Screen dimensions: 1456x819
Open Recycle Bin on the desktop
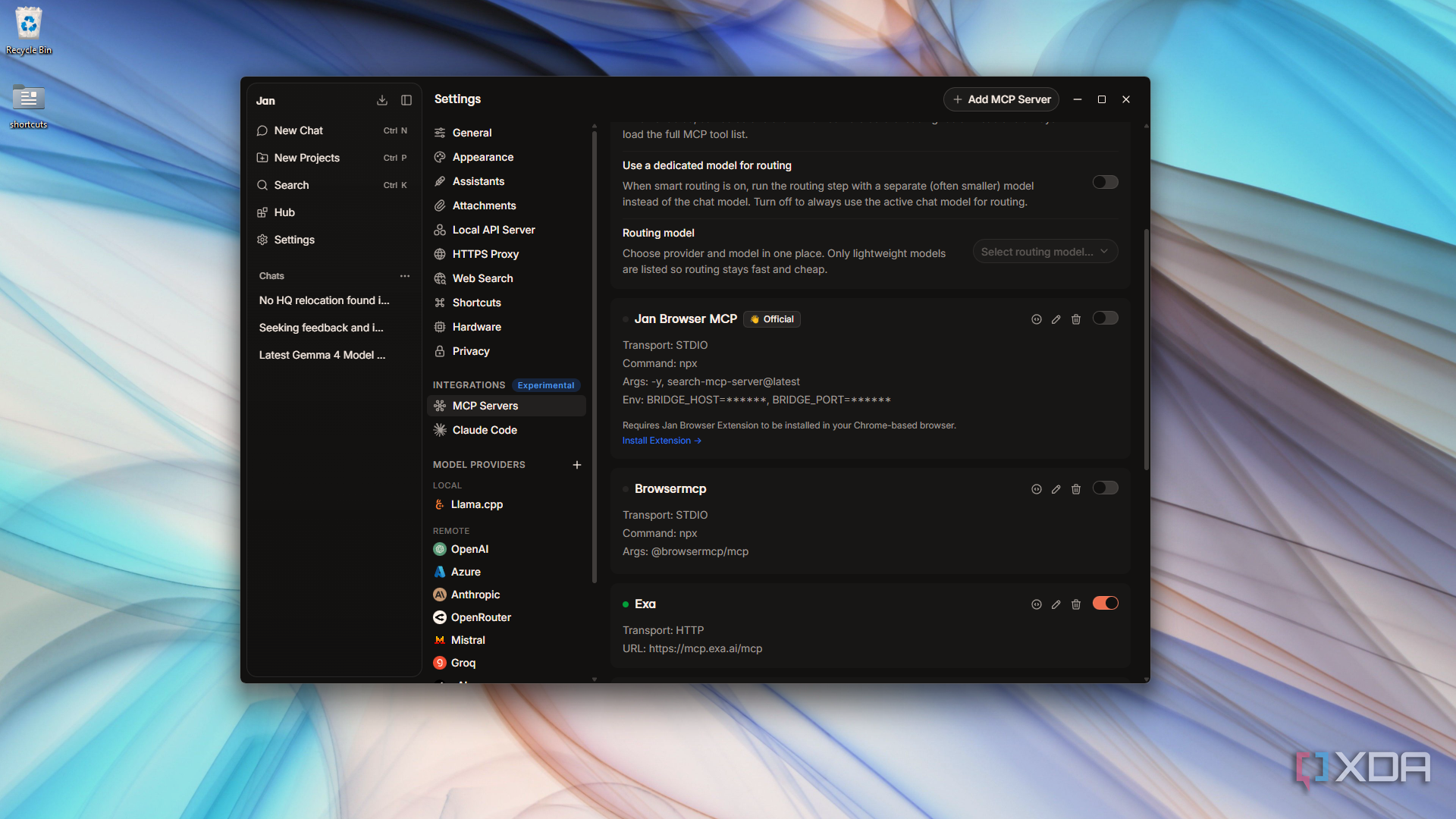click(29, 31)
